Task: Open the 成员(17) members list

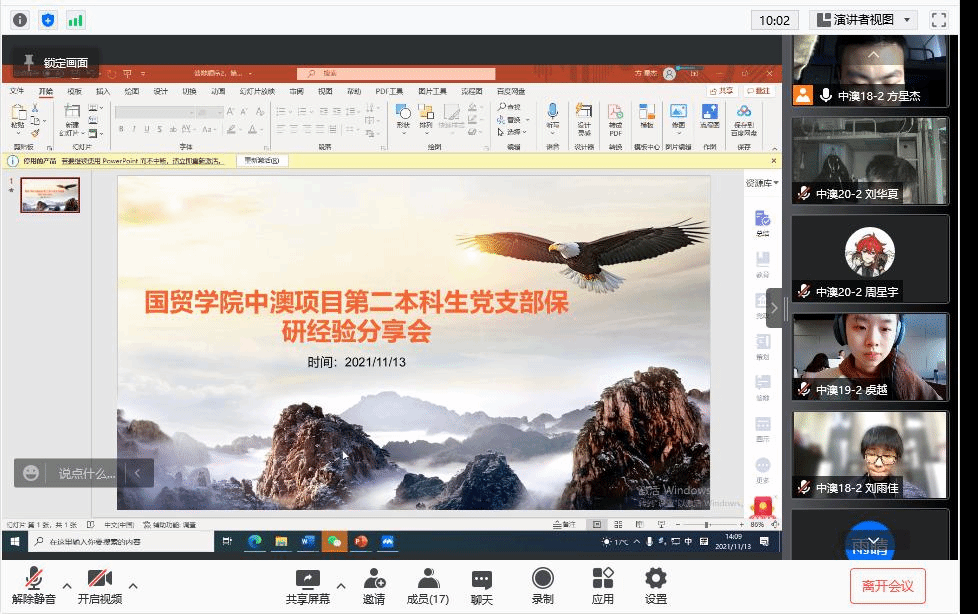Action: pos(427,585)
